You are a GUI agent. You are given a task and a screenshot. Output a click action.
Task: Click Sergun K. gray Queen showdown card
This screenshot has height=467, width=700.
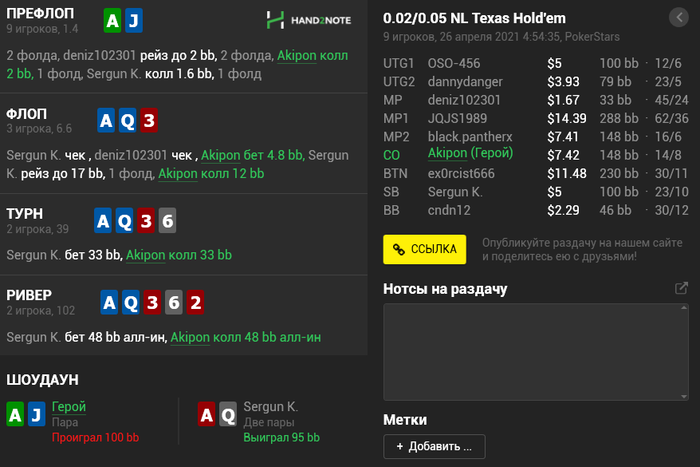pyautogui.click(x=228, y=414)
